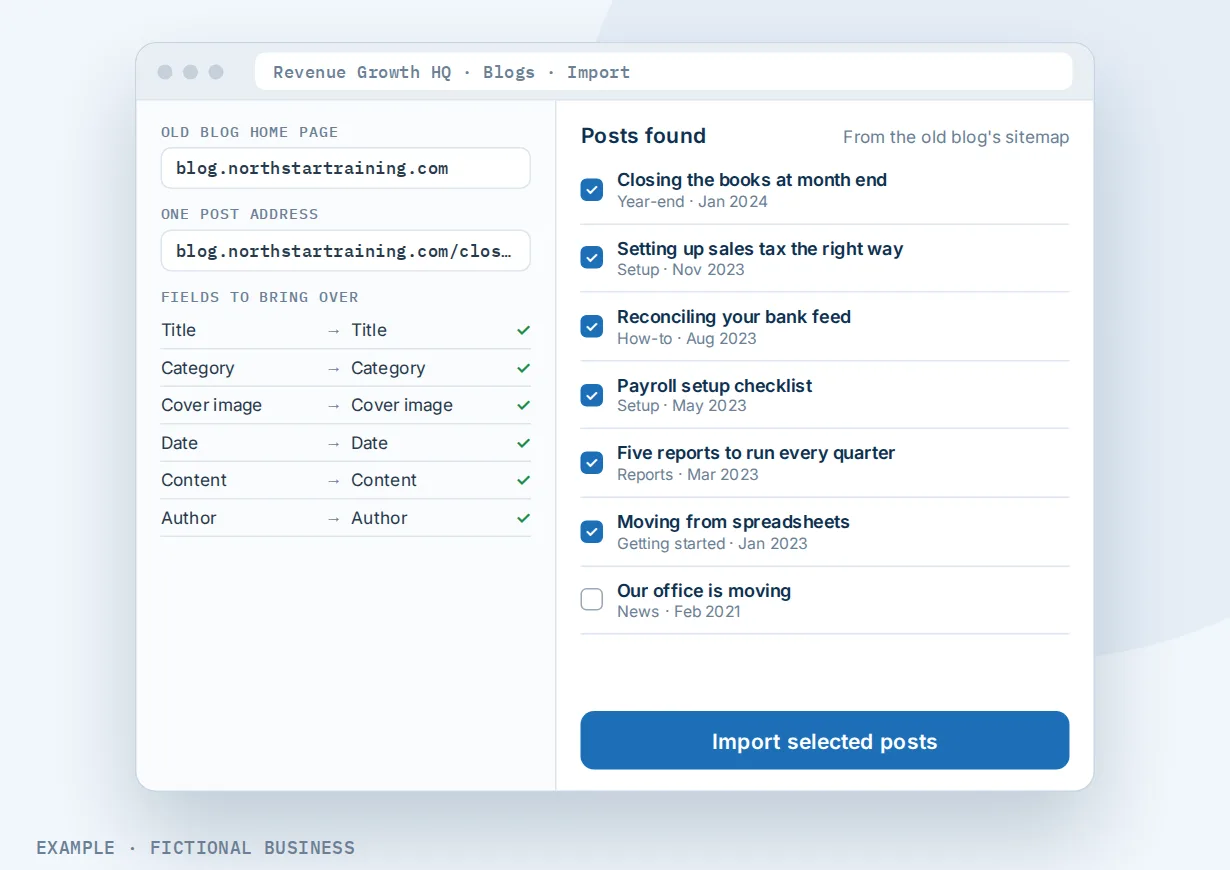Click the source 'Content' field label
1230x870 pixels.
coord(194,480)
